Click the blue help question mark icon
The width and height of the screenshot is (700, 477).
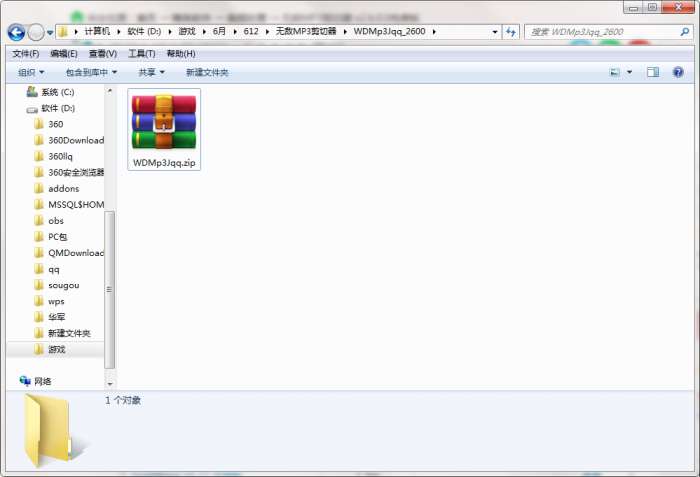[678, 72]
